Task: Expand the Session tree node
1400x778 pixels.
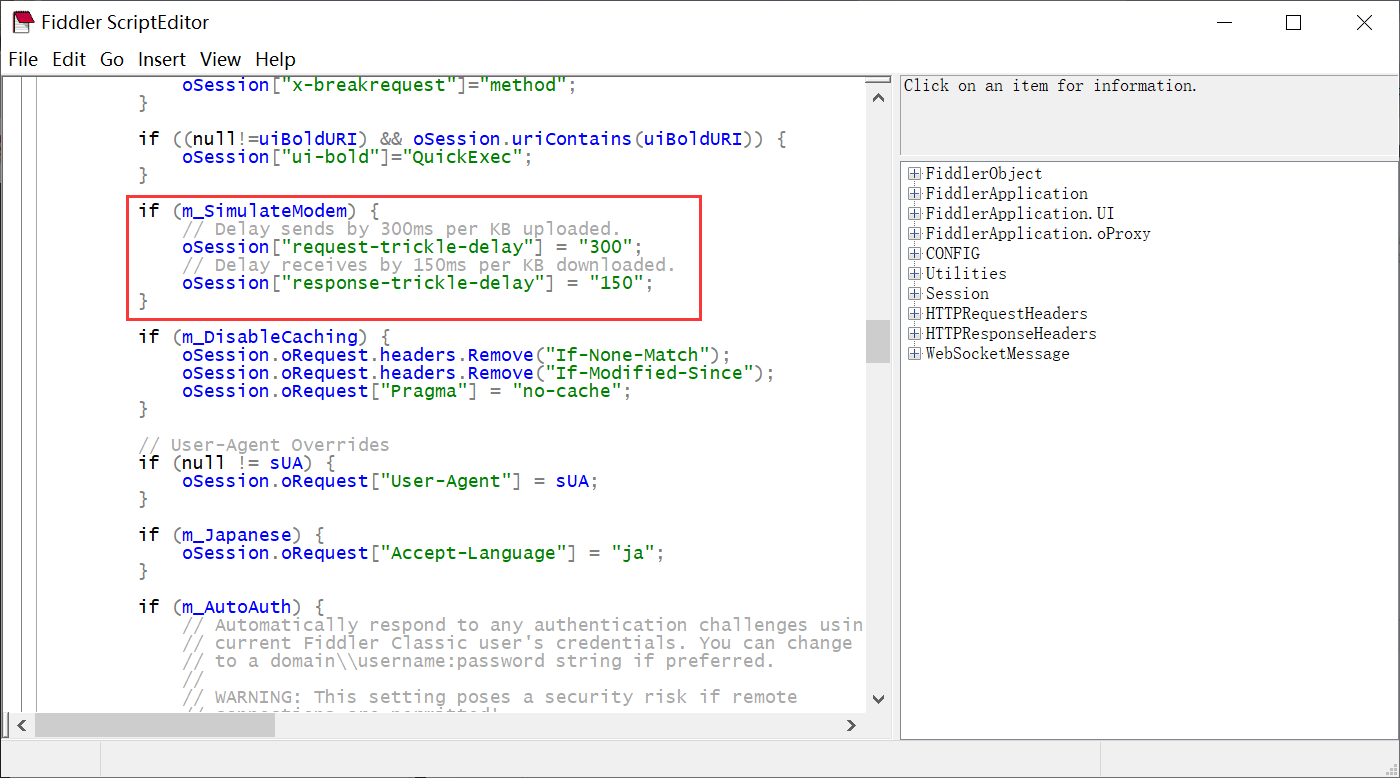Action: tap(914, 294)
